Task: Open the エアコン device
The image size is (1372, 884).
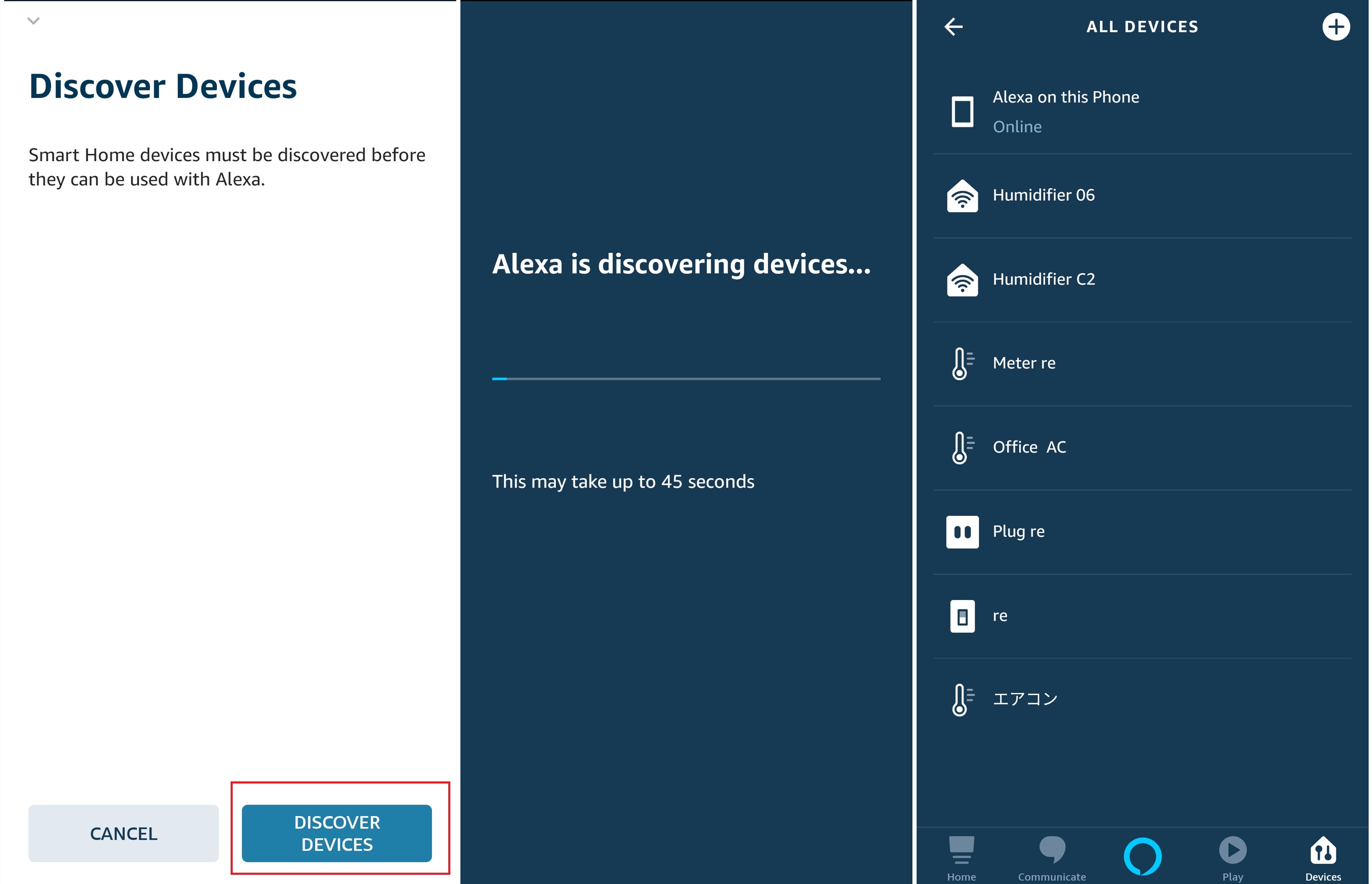Action: tap(1142, 700)
